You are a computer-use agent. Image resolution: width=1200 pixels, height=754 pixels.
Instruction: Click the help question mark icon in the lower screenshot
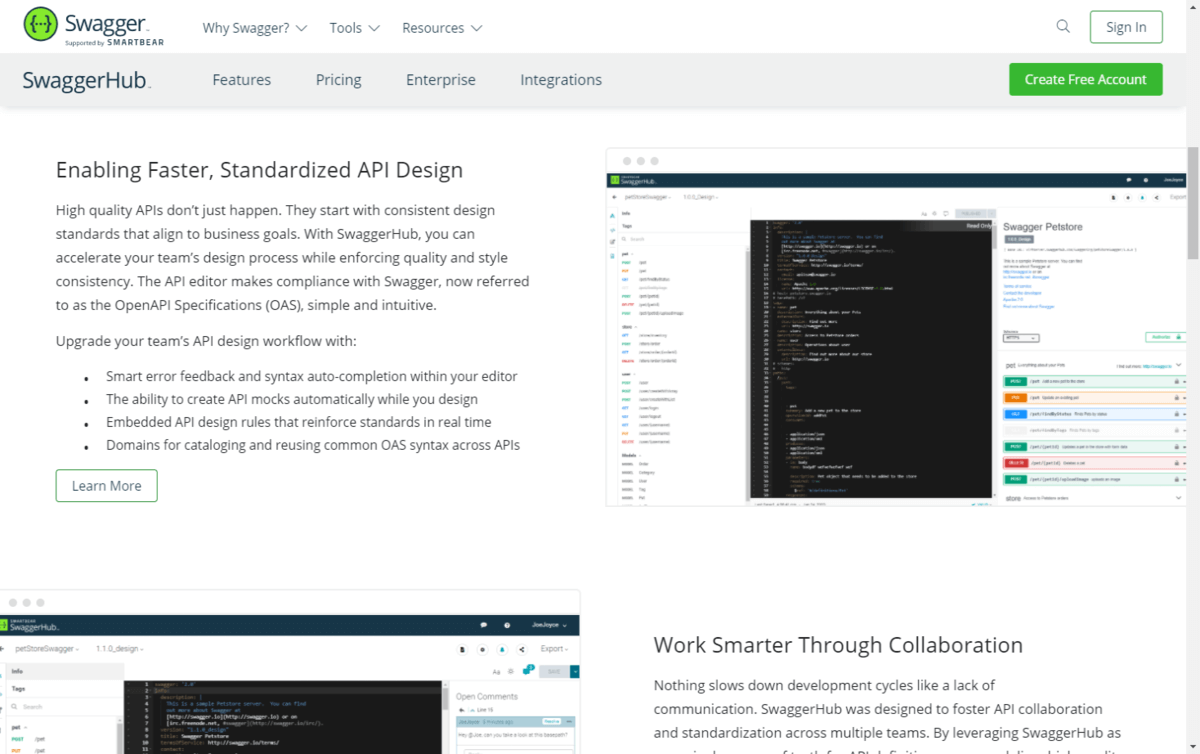(x=509, y=625)
